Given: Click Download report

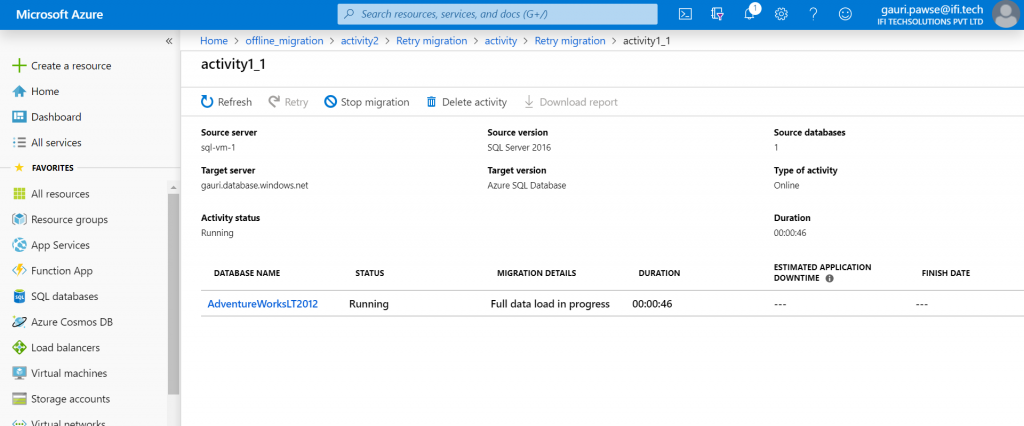Looking at the screenshot, I should (570, 102).
